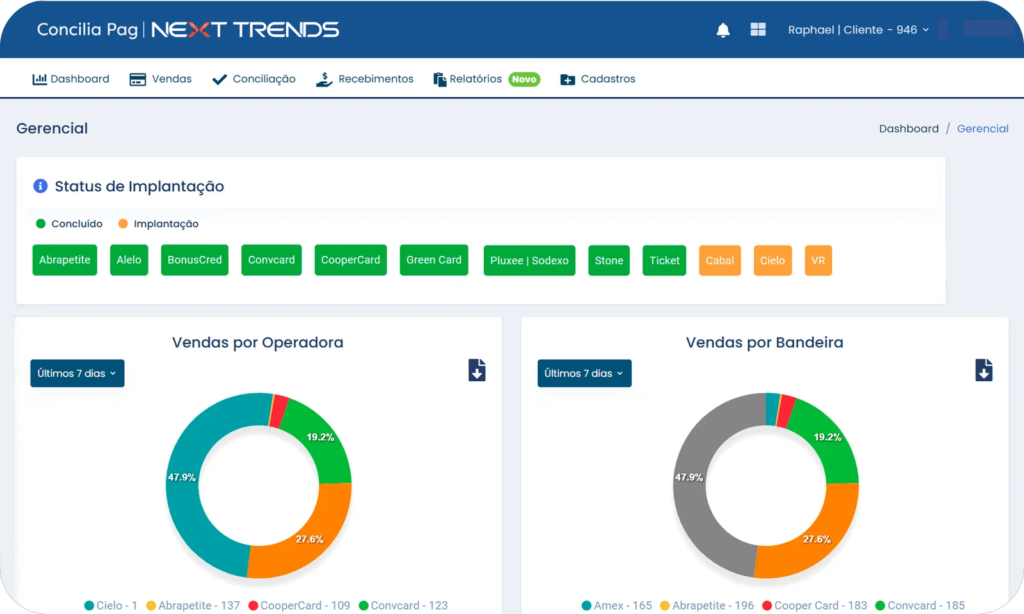Toggle Convcard - 185 legend entry
The height and width of the screenshot is (614, 1024).
920,606
